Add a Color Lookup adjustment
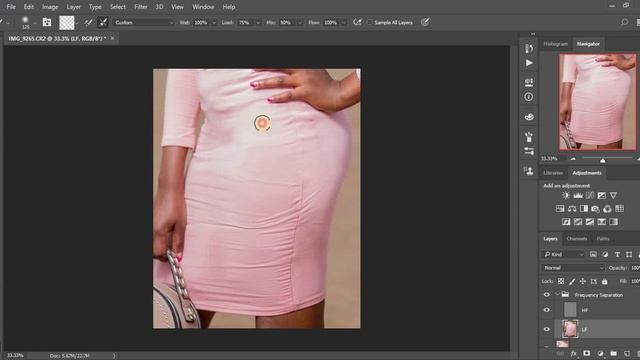This screenshot has height=360, width=640. [x=620, y=209]
